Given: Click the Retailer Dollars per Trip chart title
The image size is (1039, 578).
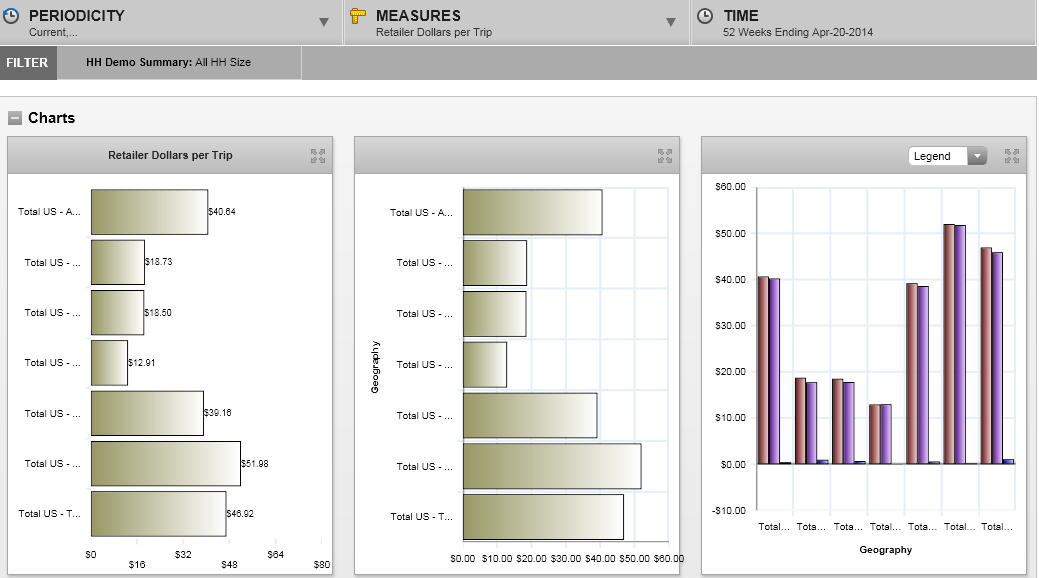Looking at the screenshot, I should click(x=170, y=155).
